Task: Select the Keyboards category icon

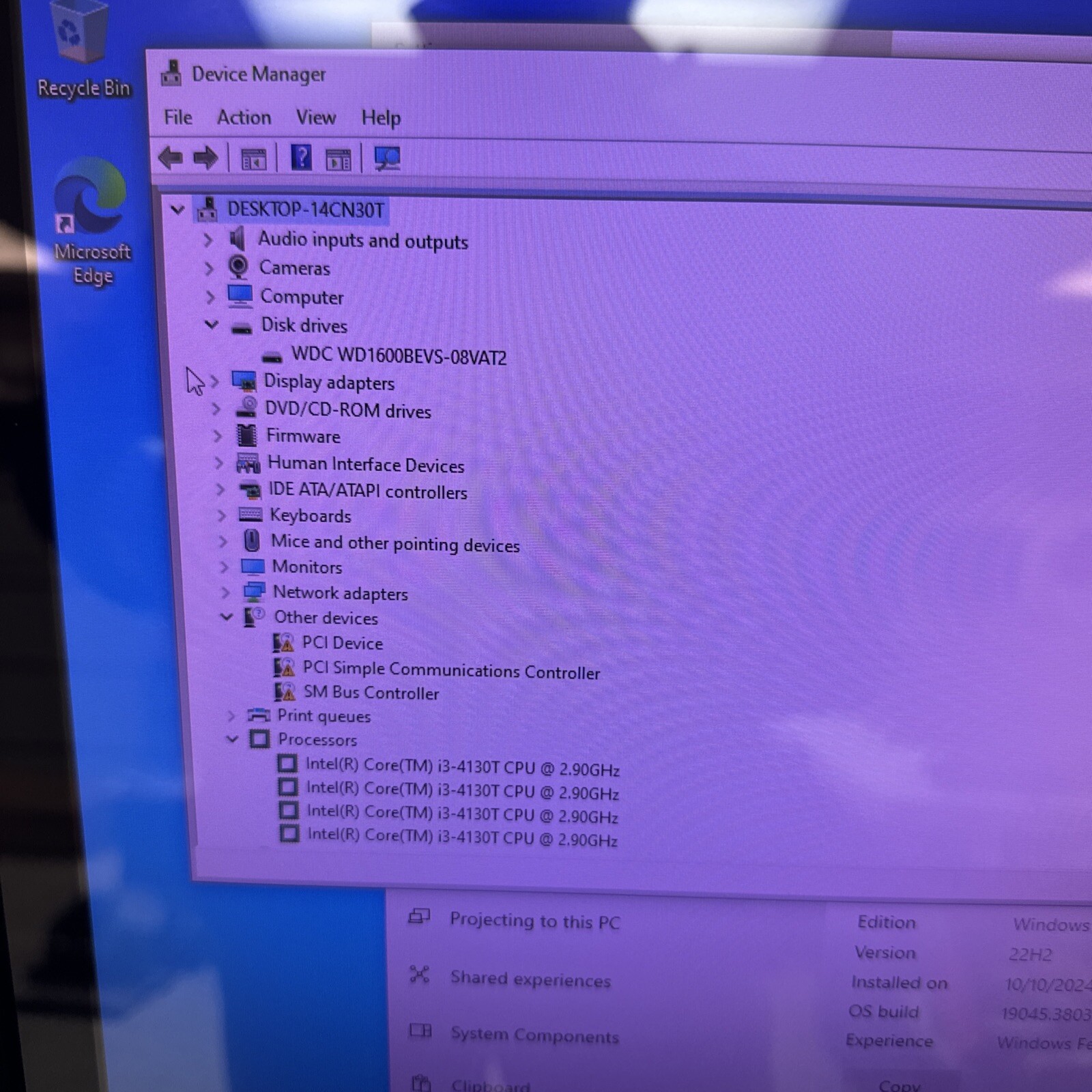Action: click(x=250, y=515)
